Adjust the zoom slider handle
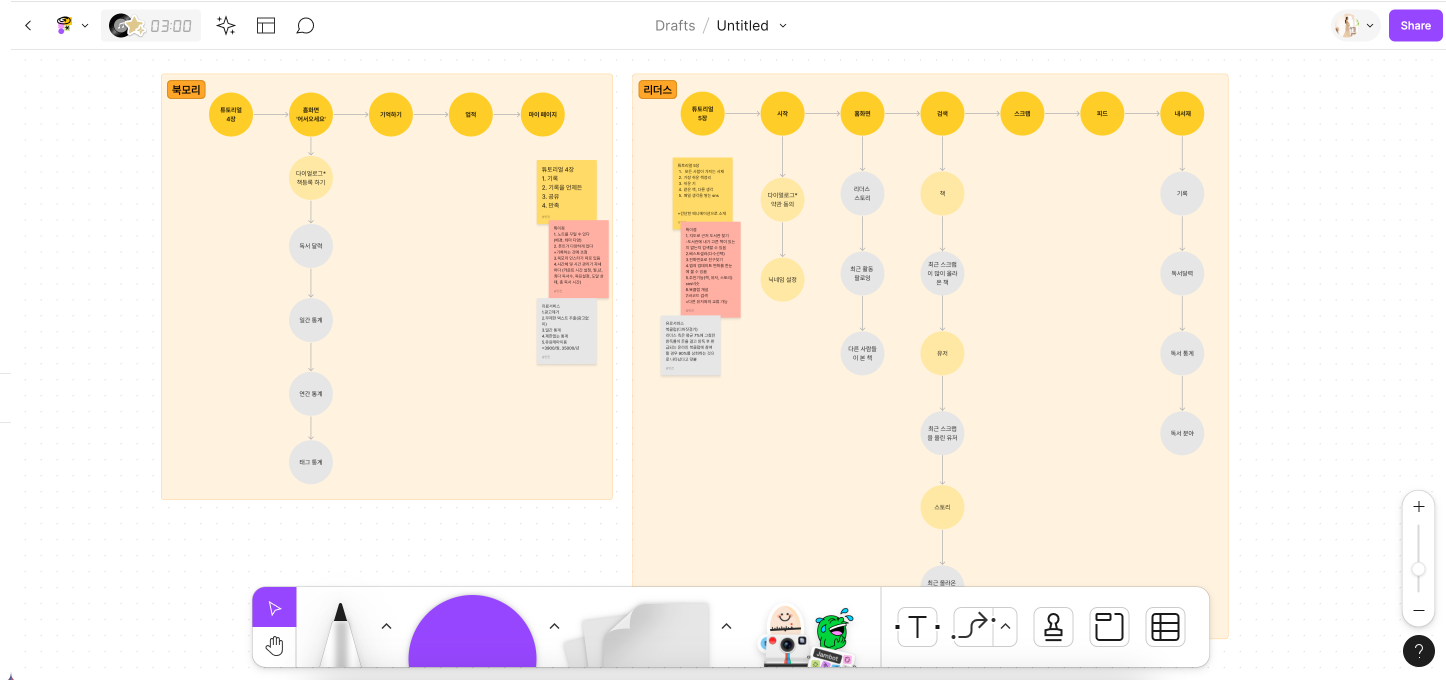Viewport: 1446px width, 680px height. (x=1418, y=569)
